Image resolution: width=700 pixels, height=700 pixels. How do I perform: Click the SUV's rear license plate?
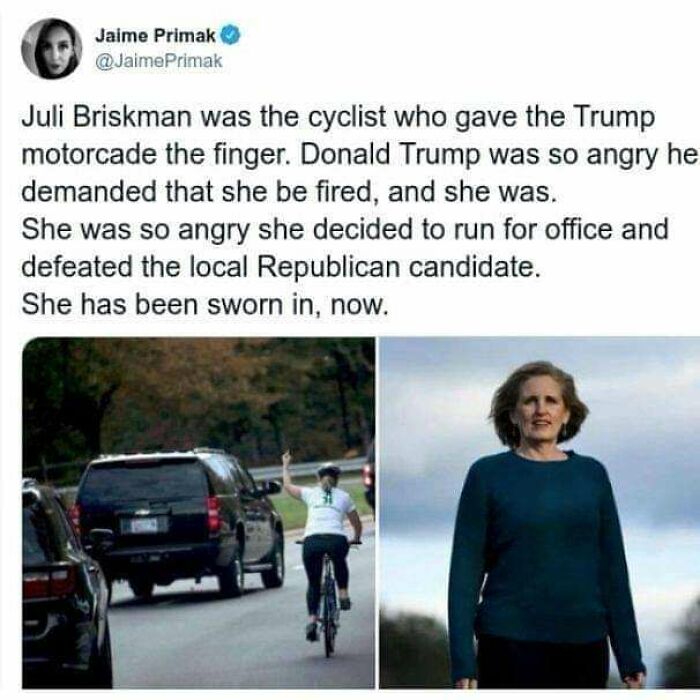[x=145, y=525]
